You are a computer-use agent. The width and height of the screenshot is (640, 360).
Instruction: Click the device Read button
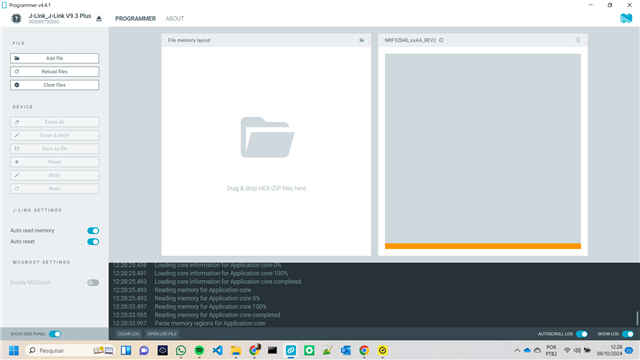point(55,189)
